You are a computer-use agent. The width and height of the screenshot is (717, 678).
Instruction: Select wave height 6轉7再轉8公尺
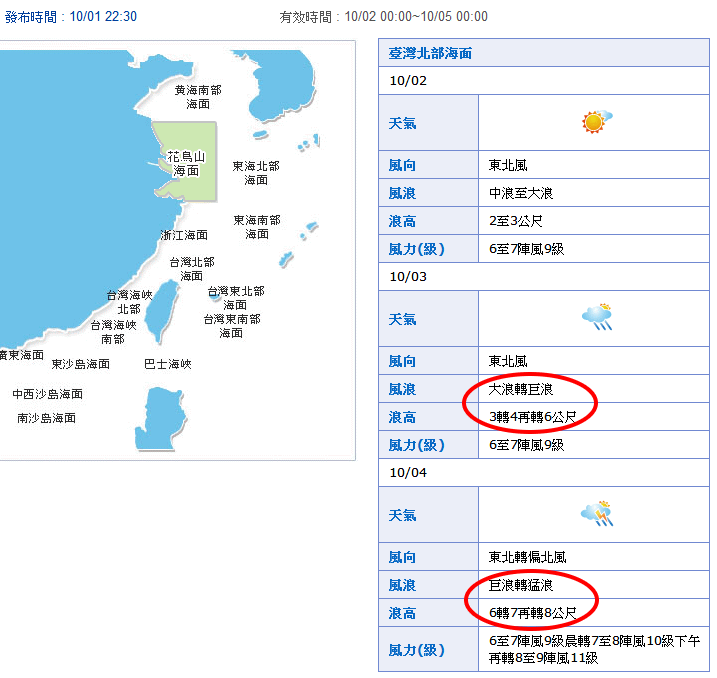tap(533, 613)
